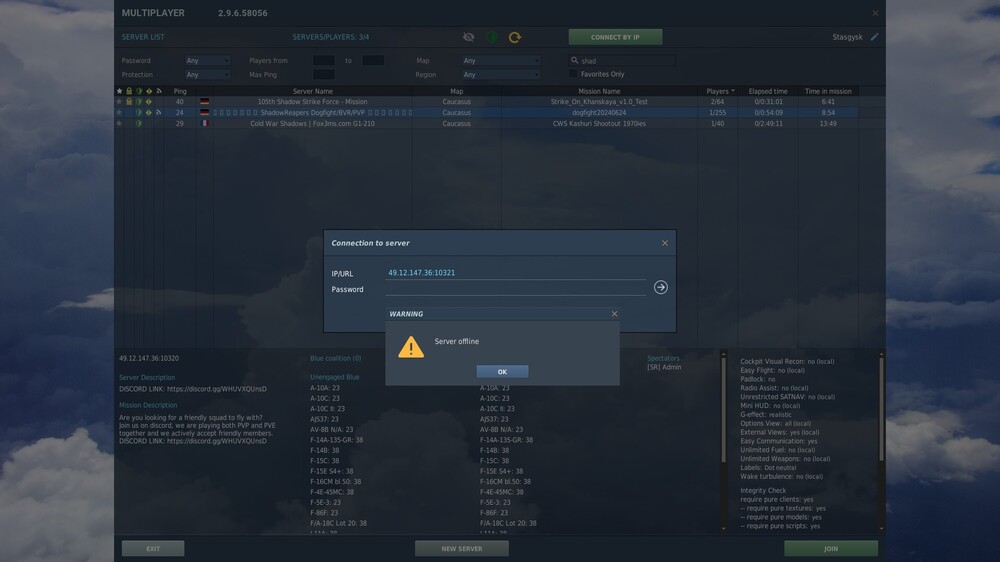Click the Players to maximum field

click(x=373, y=61)
